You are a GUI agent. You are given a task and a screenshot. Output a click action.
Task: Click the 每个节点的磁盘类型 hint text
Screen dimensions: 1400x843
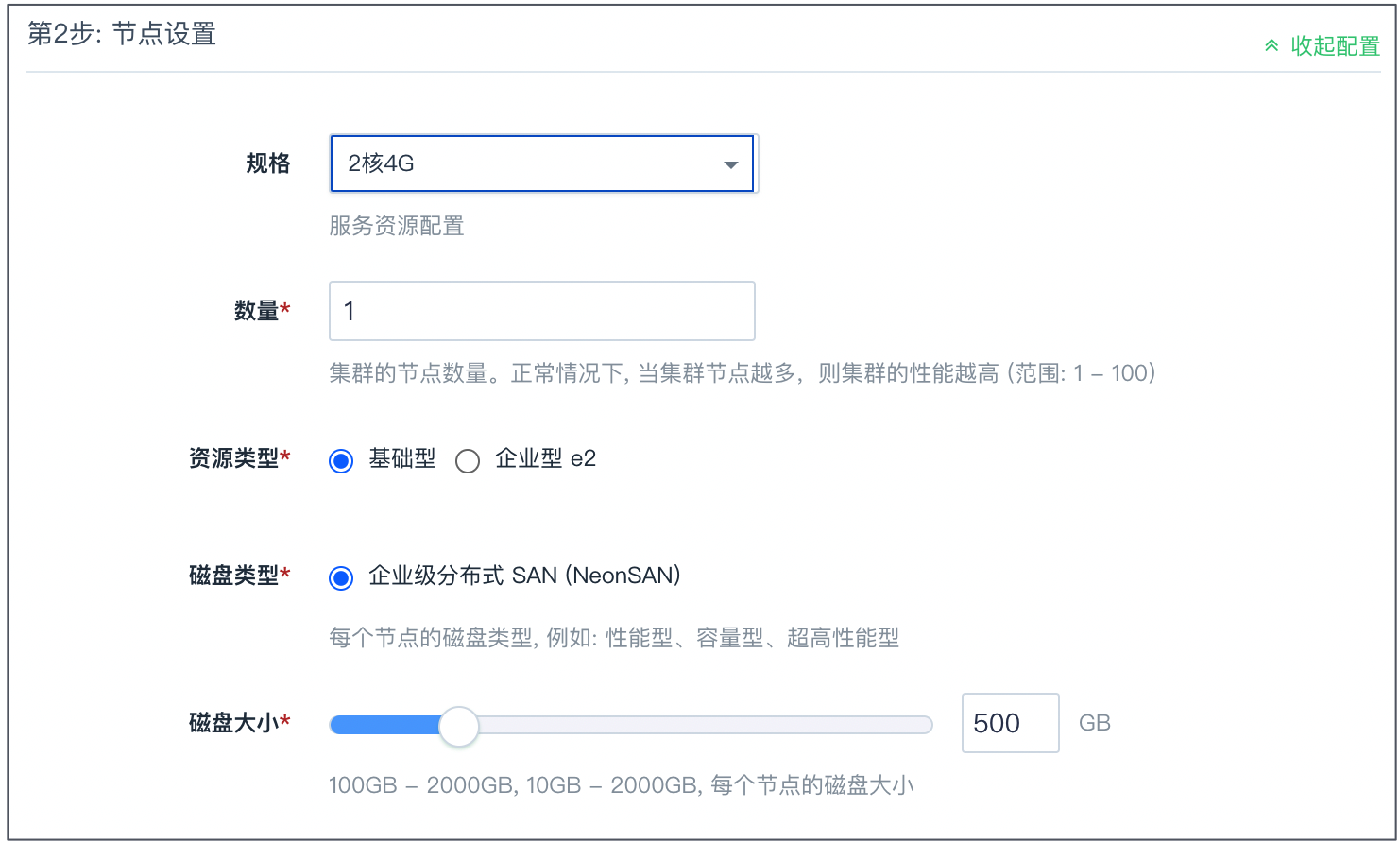point(614,638)
